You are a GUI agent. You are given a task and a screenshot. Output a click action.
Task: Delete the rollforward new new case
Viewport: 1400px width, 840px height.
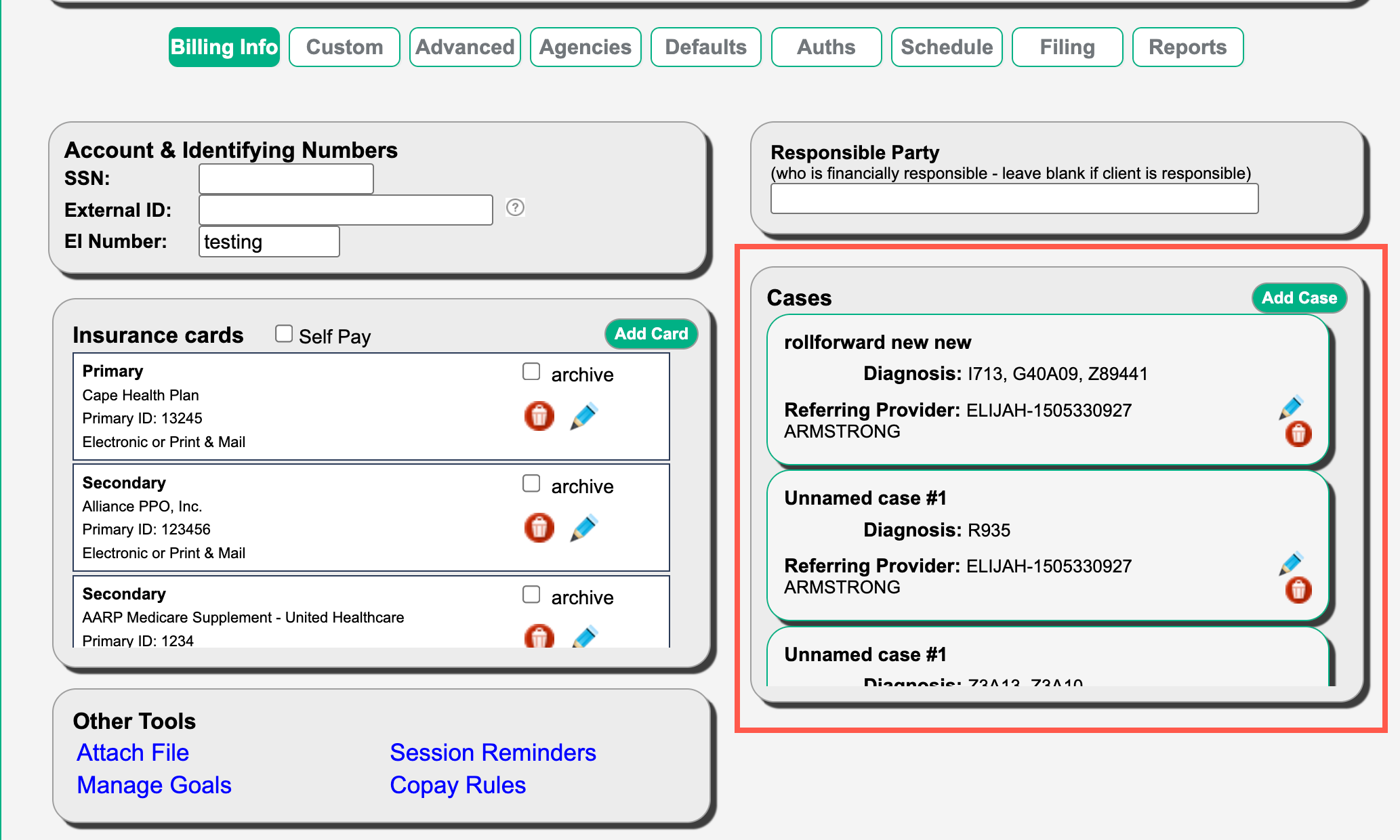click(x=1298, y=434)
